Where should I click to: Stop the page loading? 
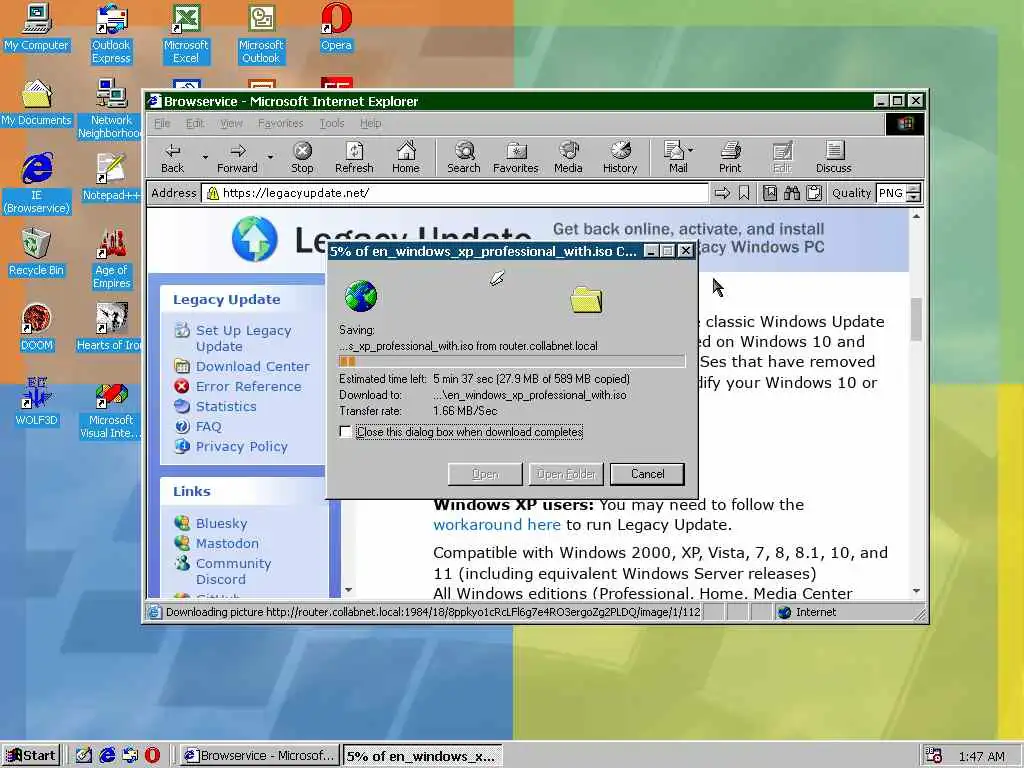coord(302,157)
